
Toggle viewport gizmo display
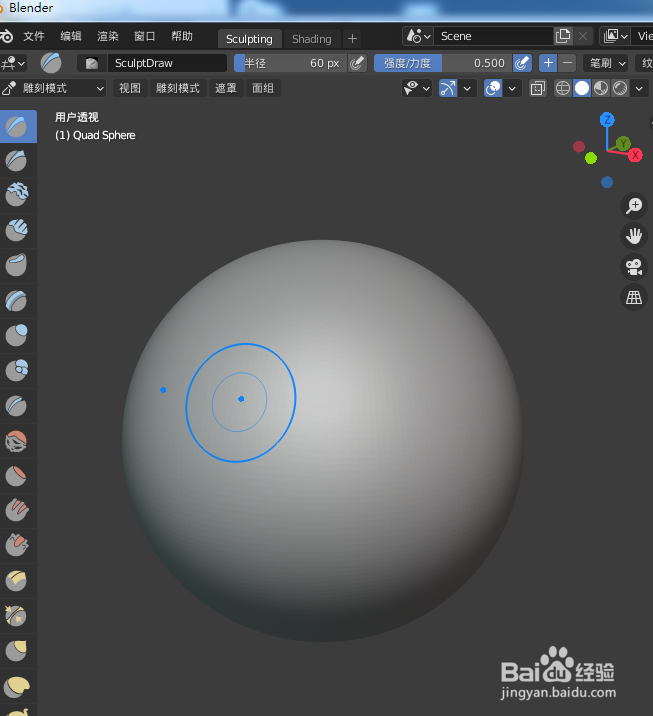click(x=448, y=88)
